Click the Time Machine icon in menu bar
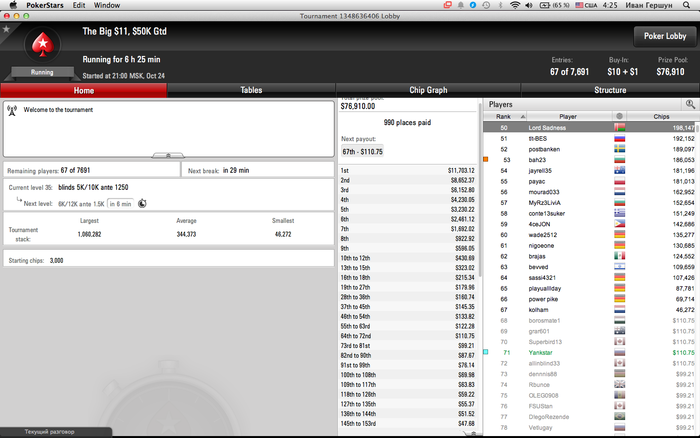Image resolution: width=700 pixels, height=438 pixels. tap(486, 5)
